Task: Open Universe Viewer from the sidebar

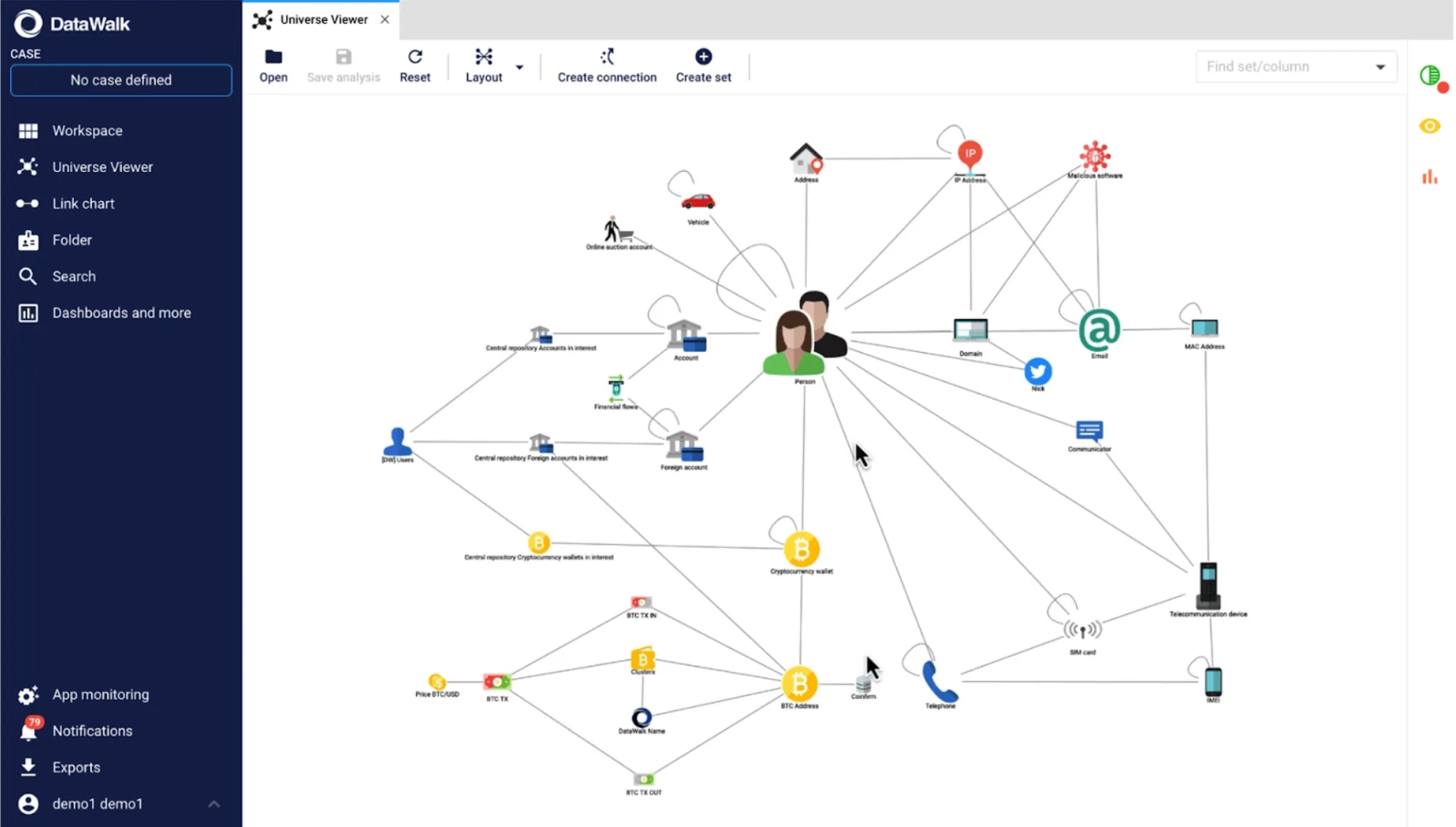Action: click(102, 166)
